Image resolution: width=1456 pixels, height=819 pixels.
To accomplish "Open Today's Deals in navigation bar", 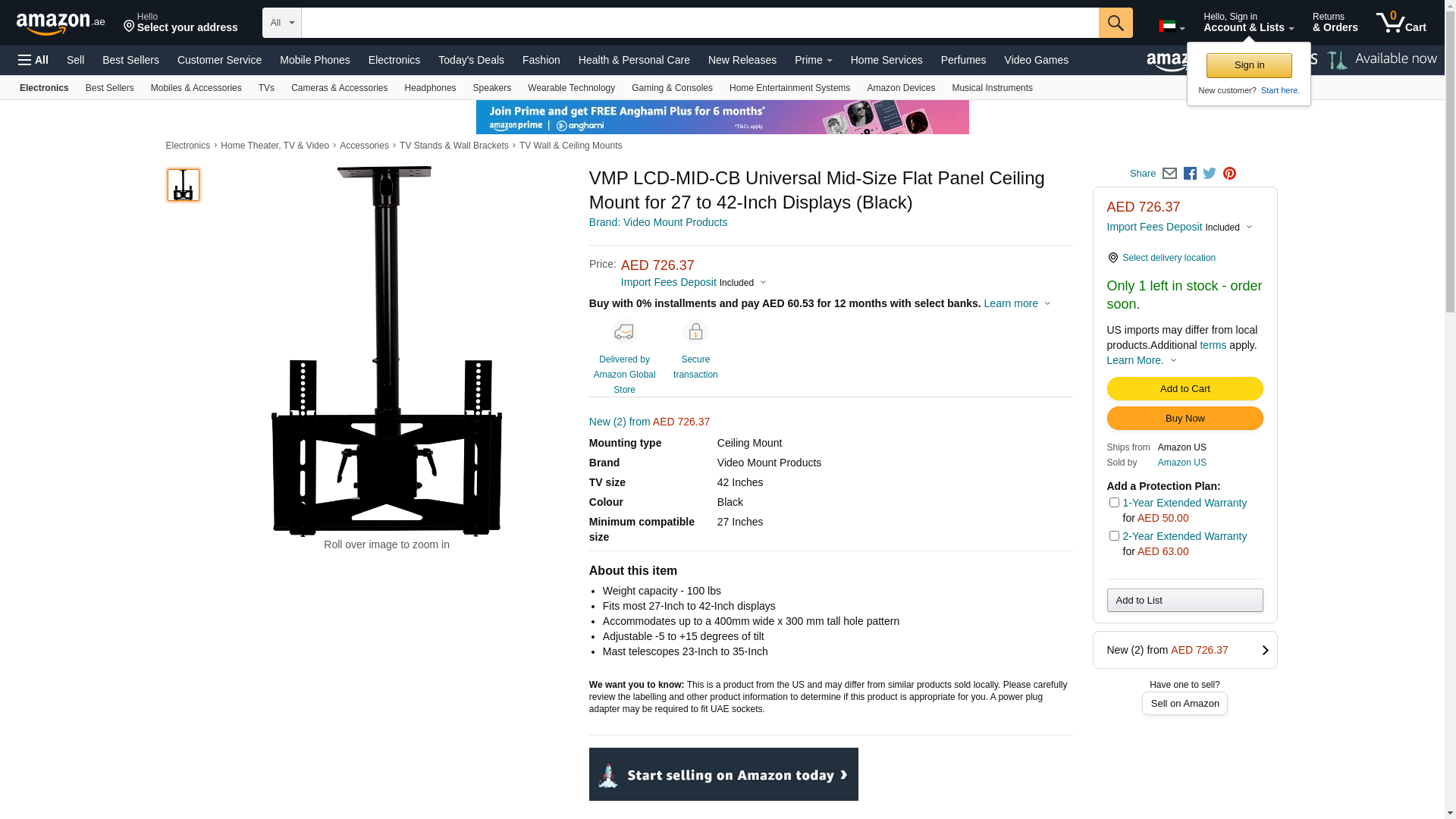I will (x=471, y=60).
